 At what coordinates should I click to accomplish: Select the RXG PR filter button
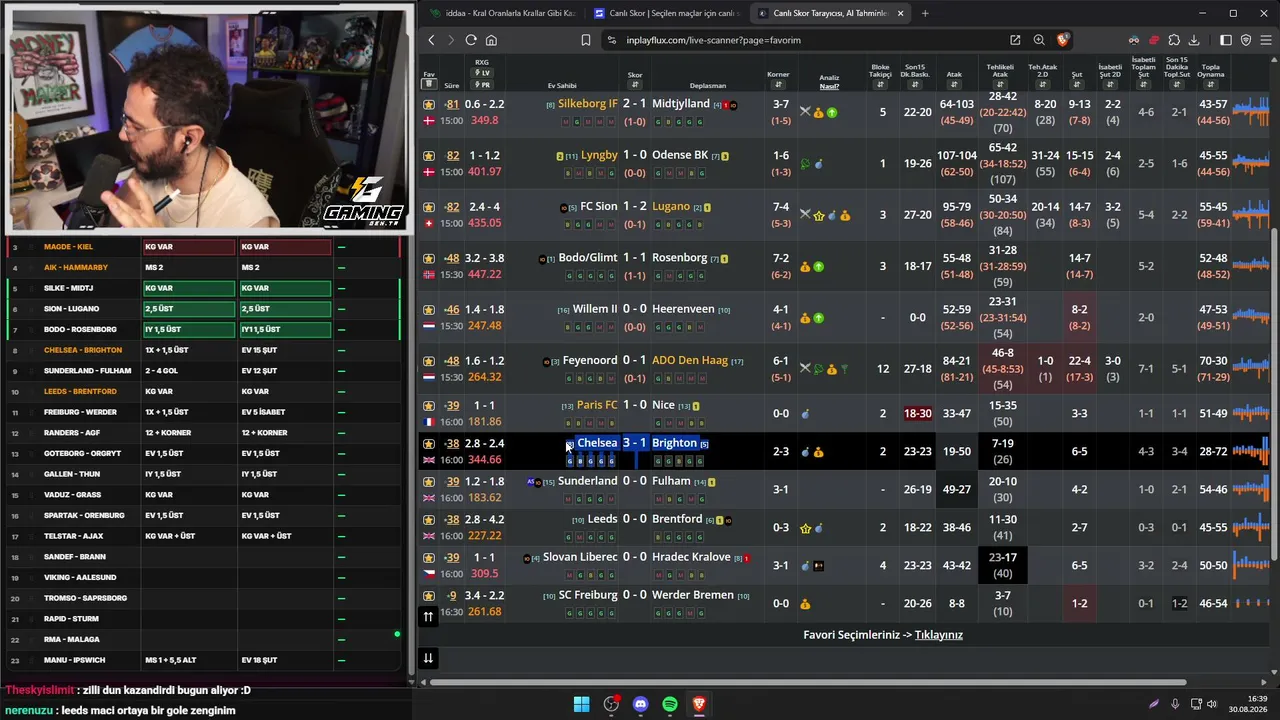pos(482,85)
